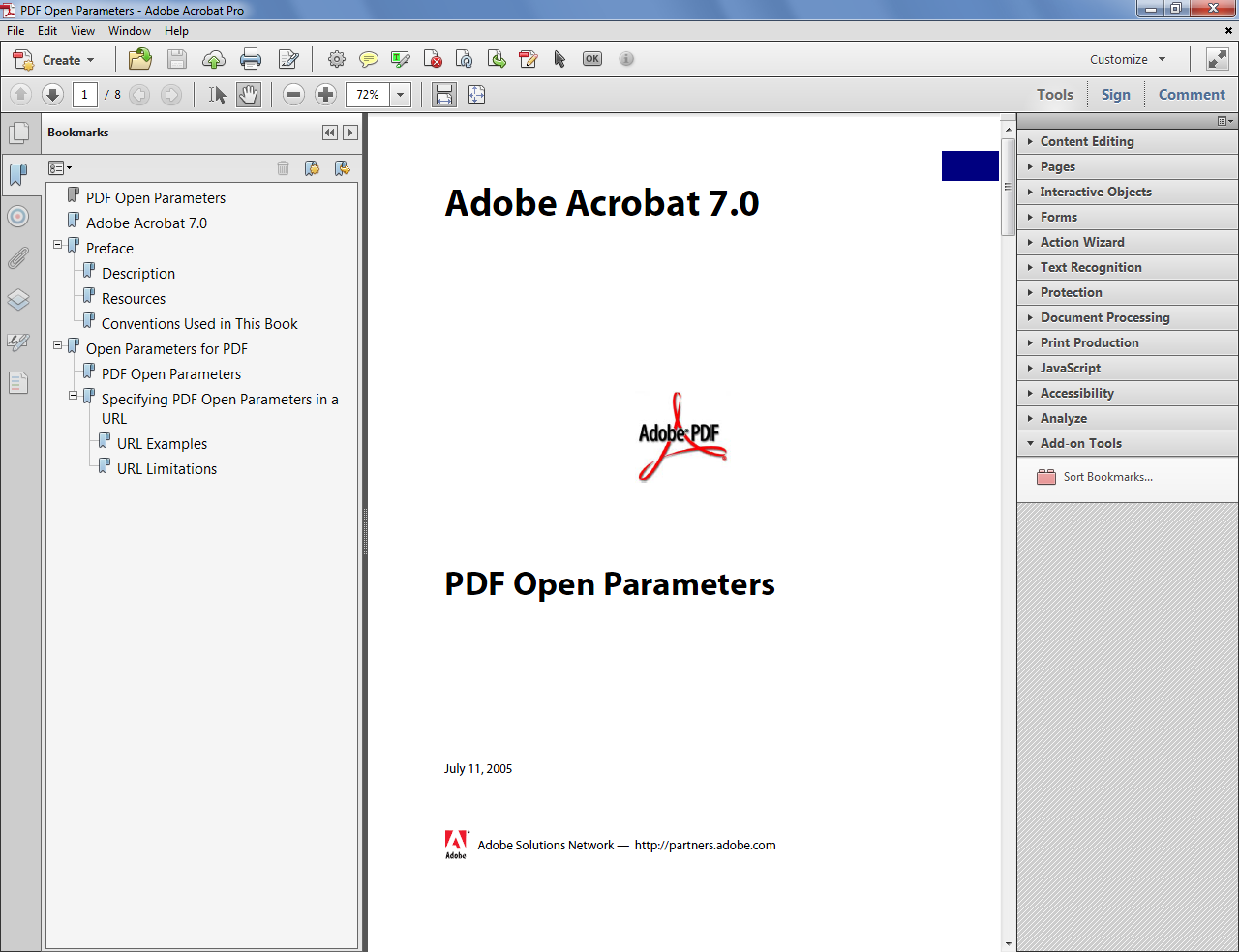Activate the text Select tool
Image resolution: width=1239 pixels, height=952 pixels.
[217, 94]
